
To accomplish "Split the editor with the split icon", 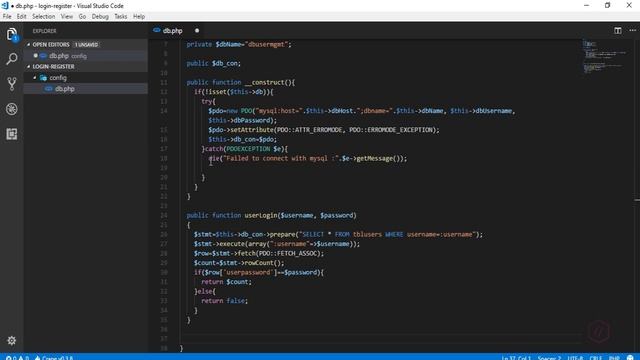I will pos(618,31).
